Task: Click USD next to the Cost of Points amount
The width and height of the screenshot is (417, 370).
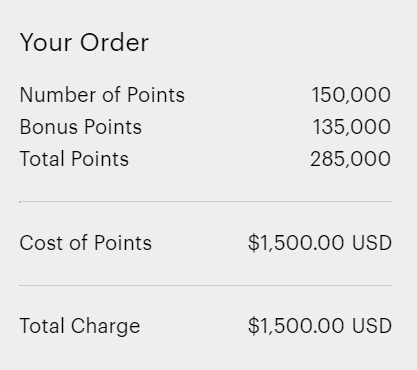Action: [372, 243]
